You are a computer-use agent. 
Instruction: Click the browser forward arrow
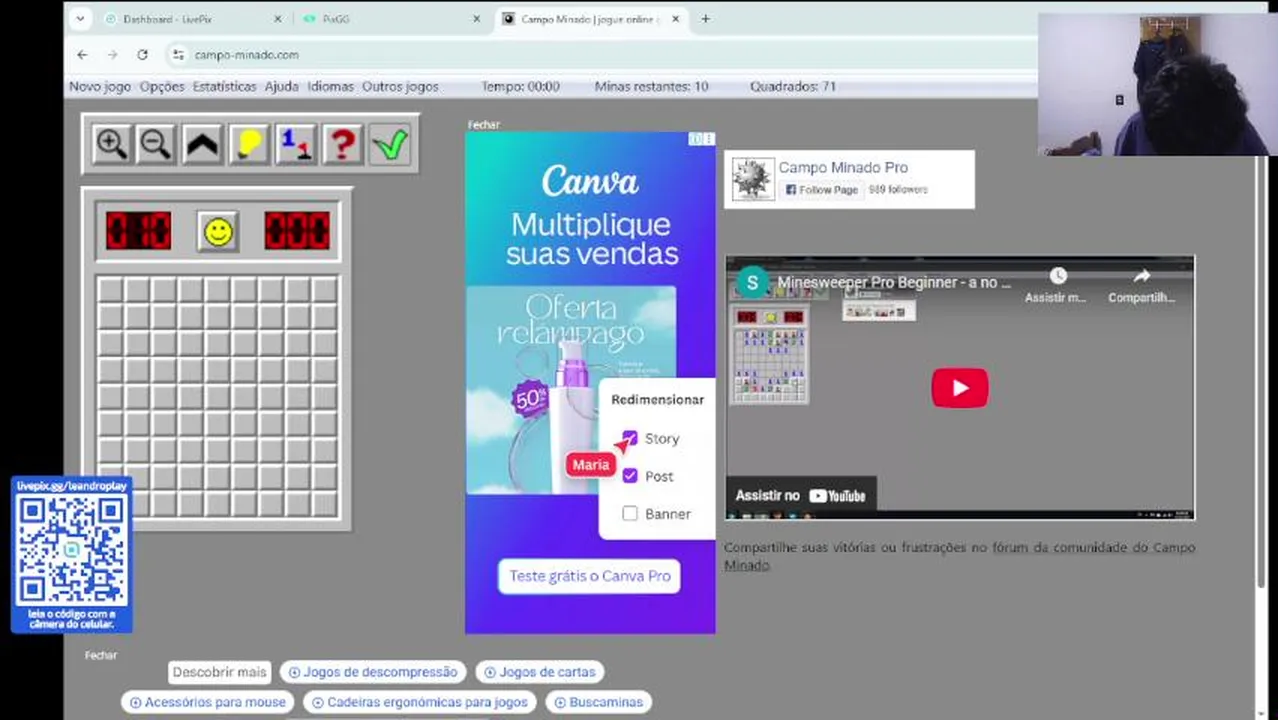(112, 55)
